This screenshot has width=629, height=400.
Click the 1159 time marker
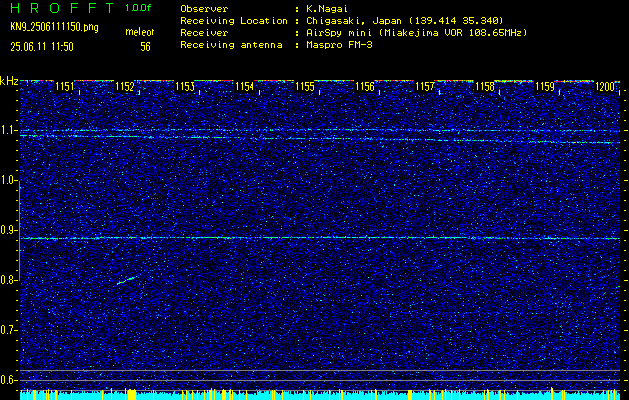click(545, 86)
